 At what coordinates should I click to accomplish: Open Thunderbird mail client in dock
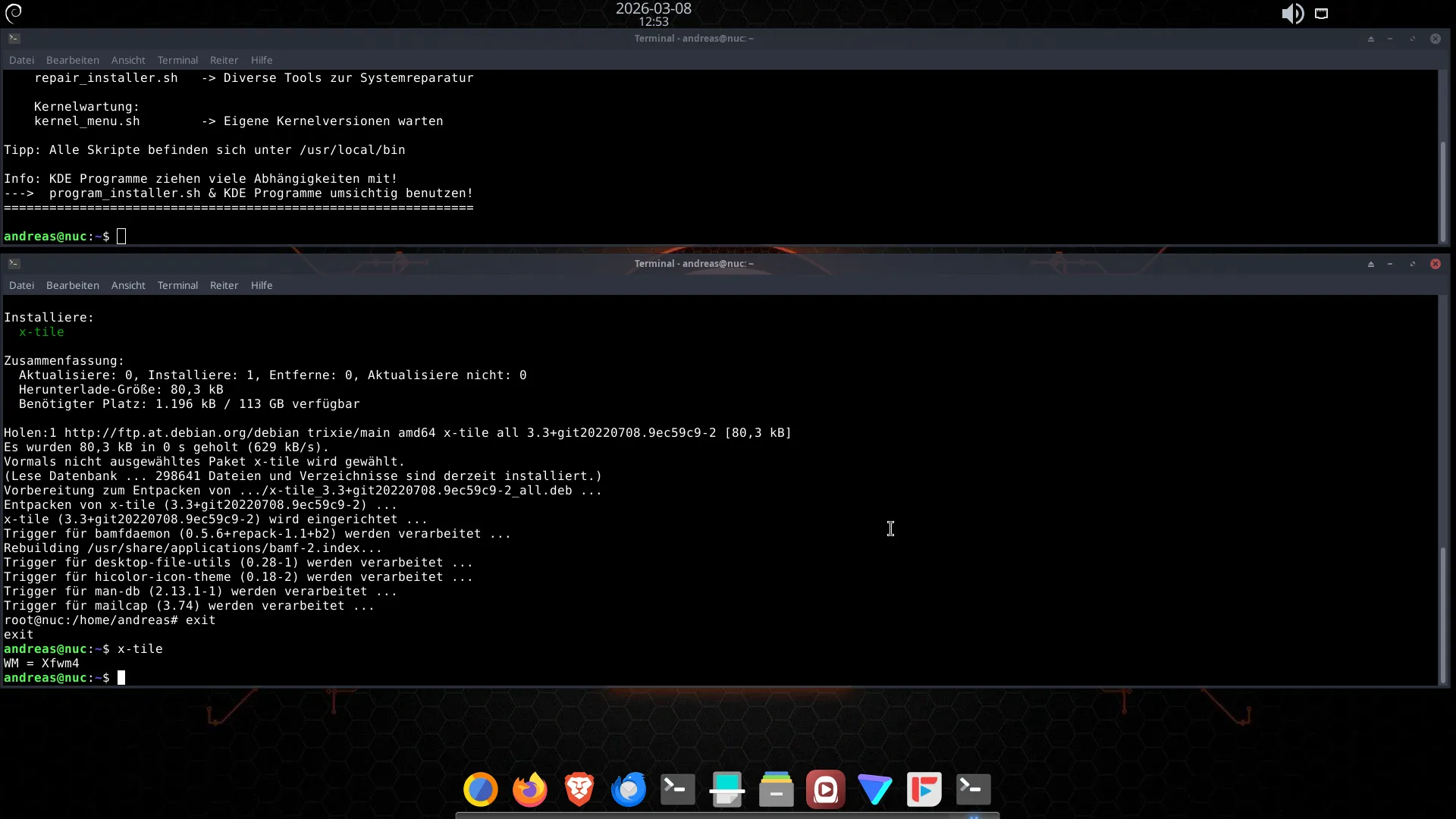629,789
